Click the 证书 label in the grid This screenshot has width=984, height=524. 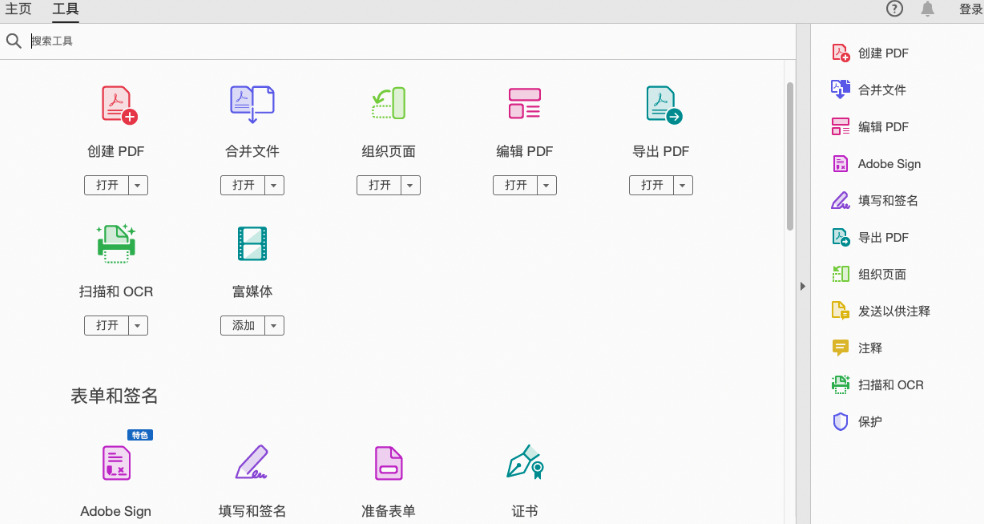[x=525, y=511]
